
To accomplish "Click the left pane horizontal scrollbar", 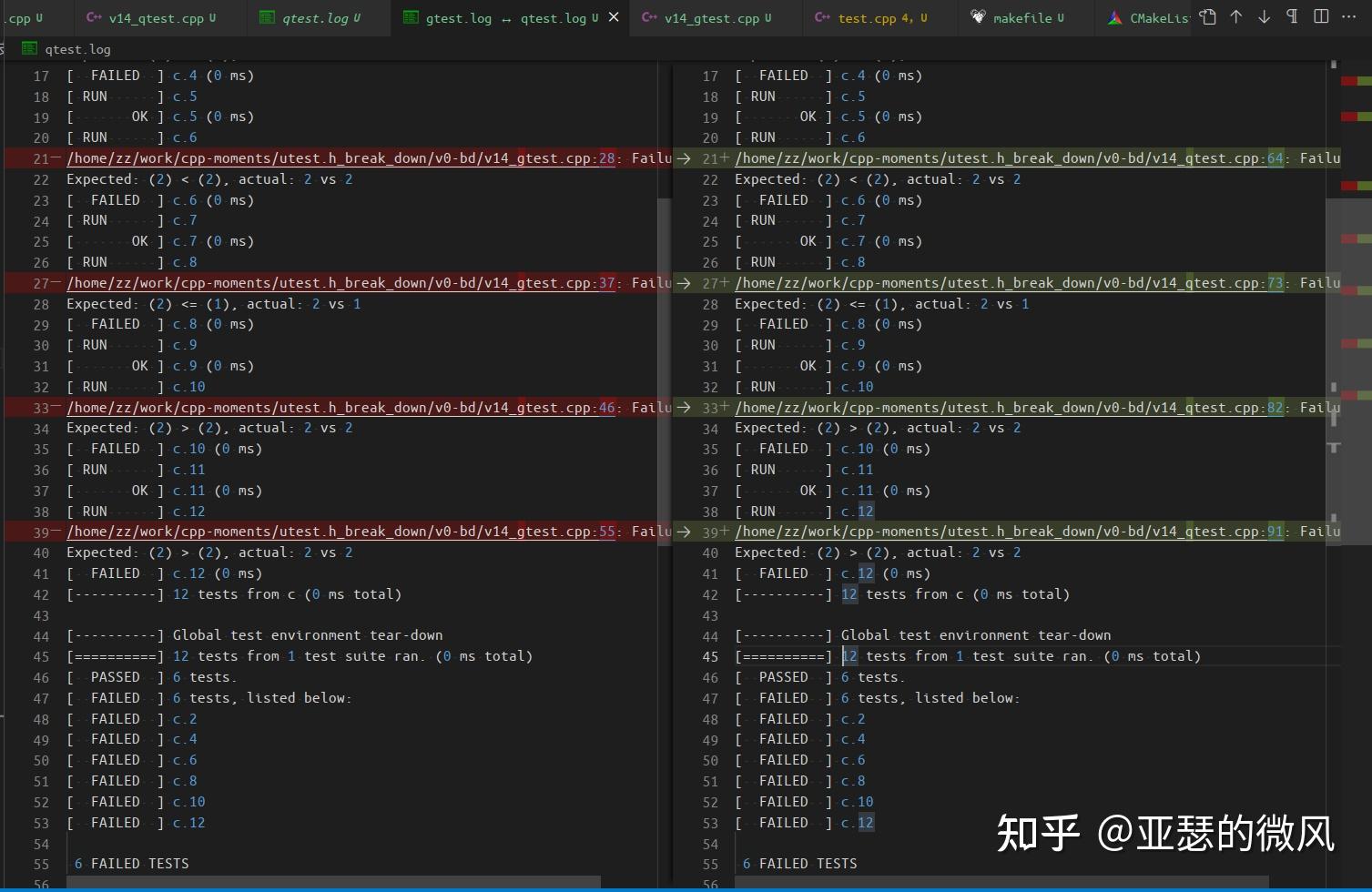I will (333, 883).
